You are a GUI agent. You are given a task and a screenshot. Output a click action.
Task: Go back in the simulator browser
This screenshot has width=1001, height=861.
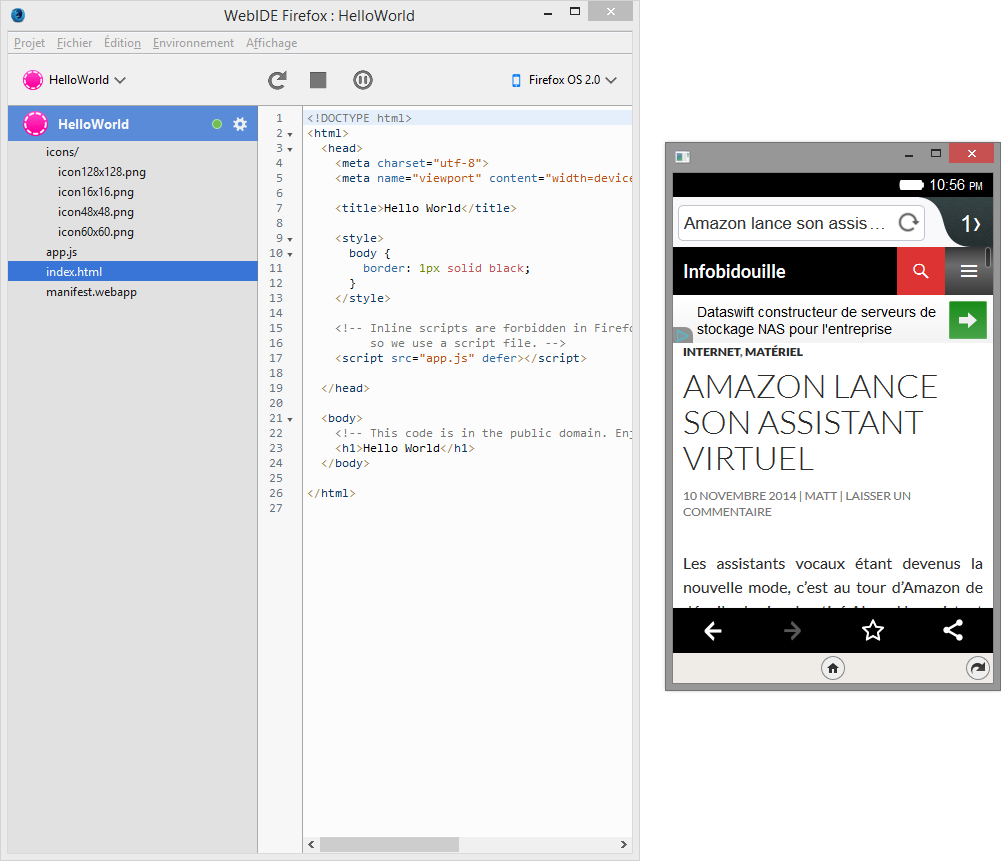pyautogui.click(x=712, y=631)
